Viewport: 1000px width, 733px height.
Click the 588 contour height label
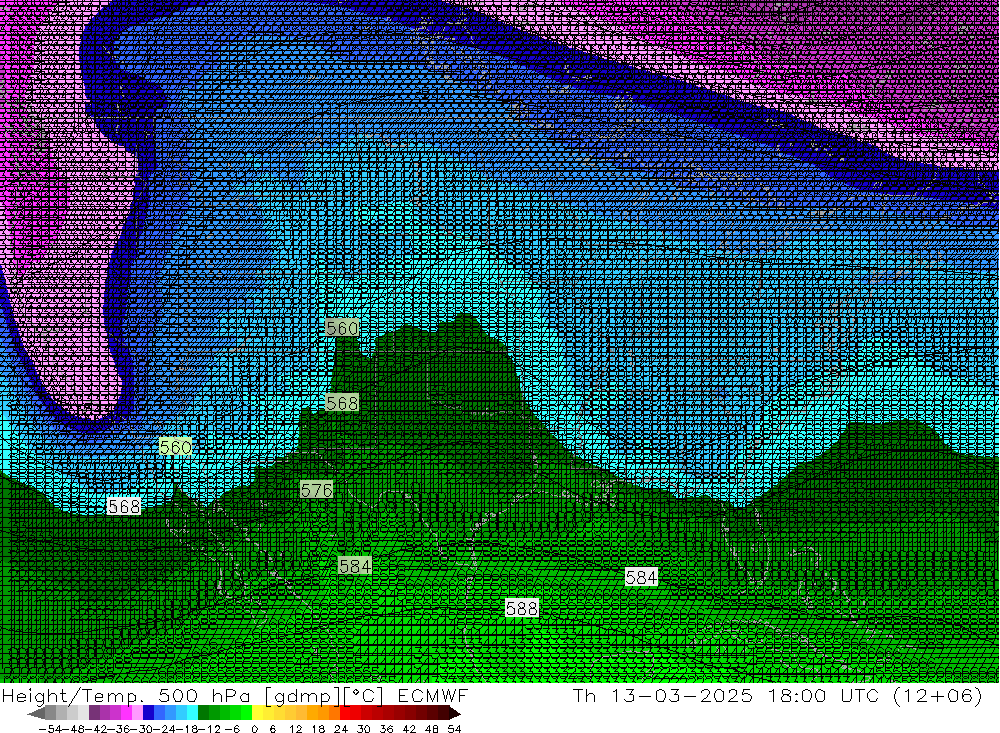(x=522, y=609)
